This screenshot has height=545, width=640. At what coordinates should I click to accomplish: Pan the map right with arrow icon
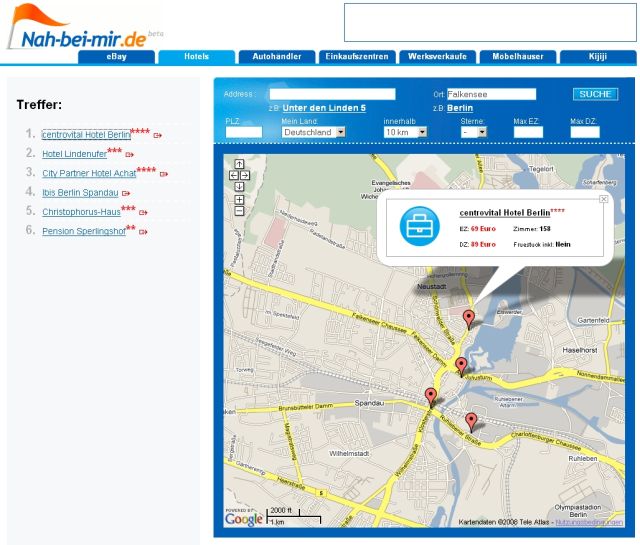click(245, 175)
